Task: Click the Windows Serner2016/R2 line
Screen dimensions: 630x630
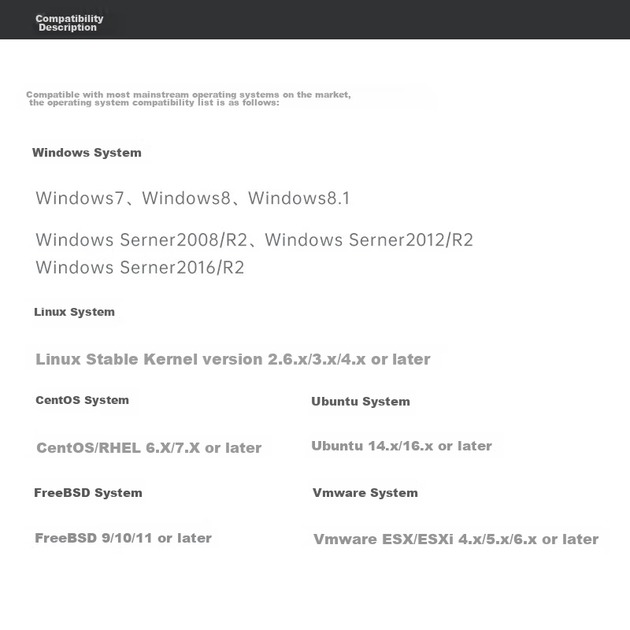Action: pos(140,268)
